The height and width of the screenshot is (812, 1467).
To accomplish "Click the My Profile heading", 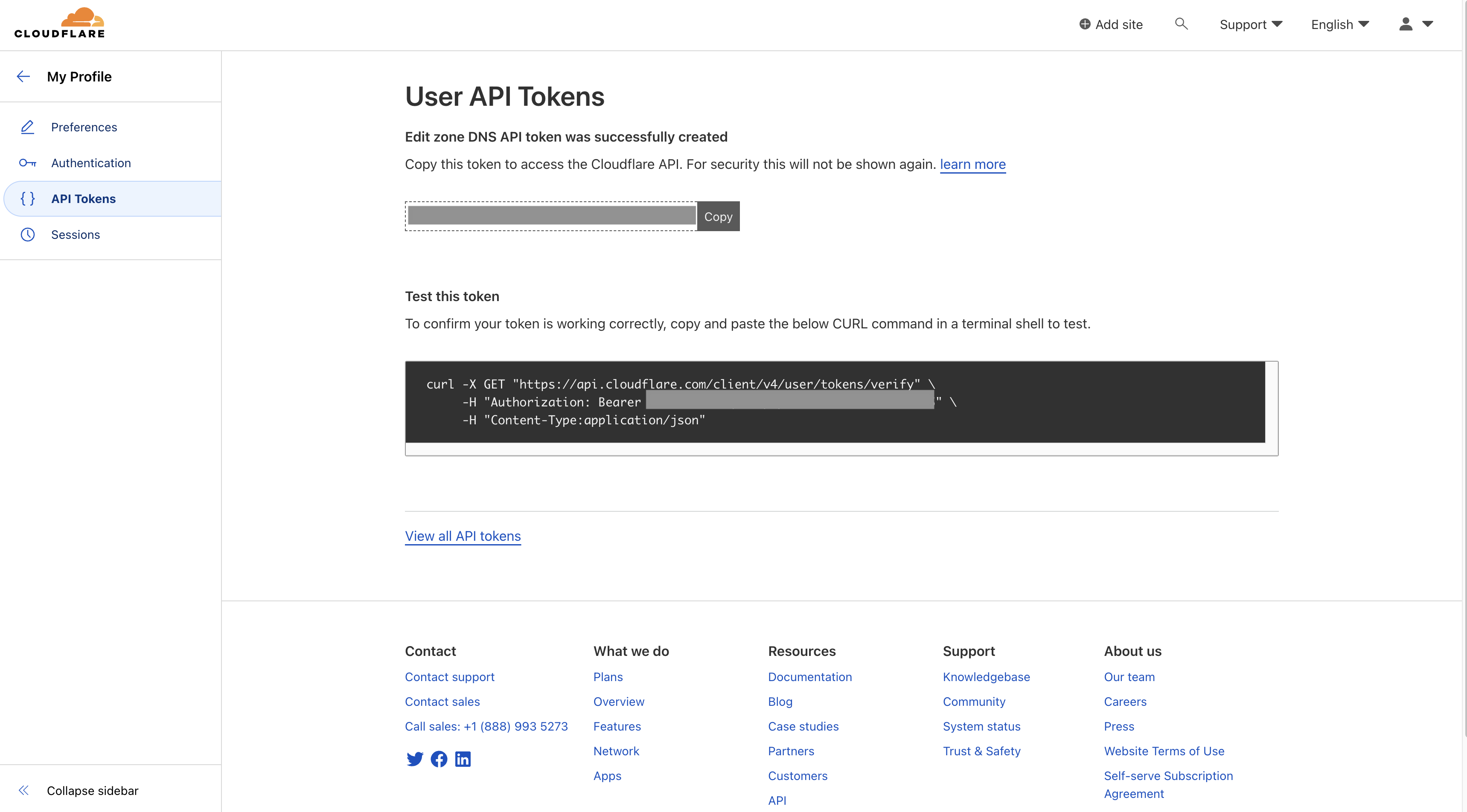I will tap(79, 77).
